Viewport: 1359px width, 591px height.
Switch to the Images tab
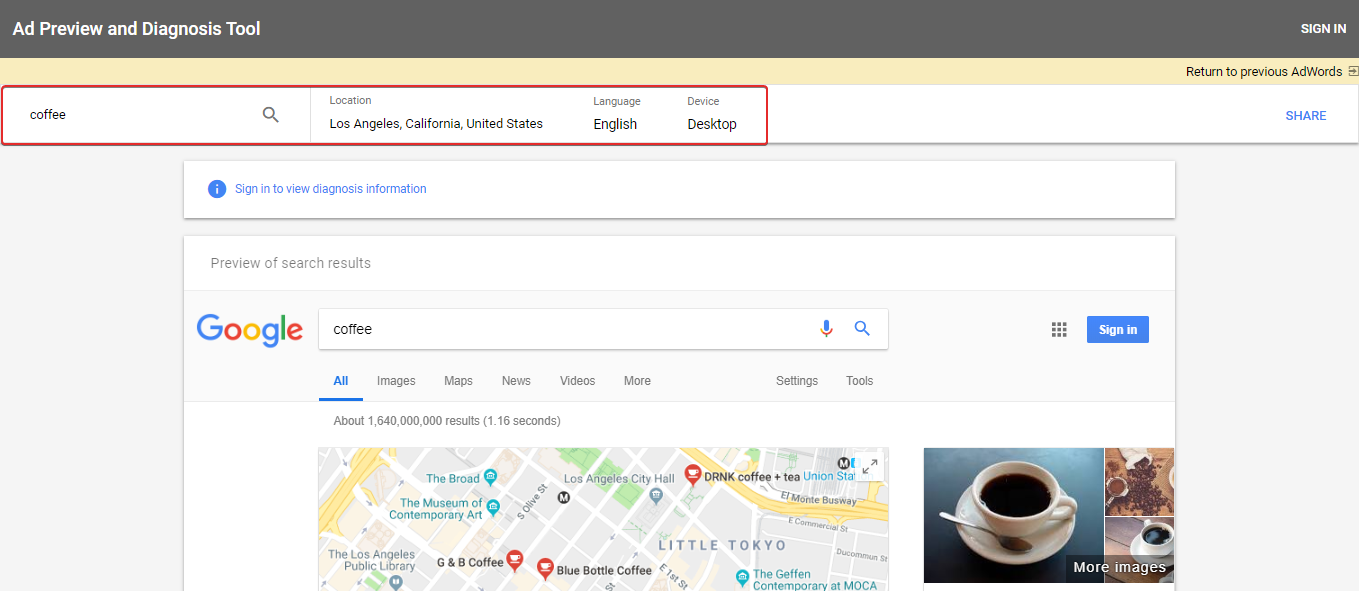pos(396,381)
